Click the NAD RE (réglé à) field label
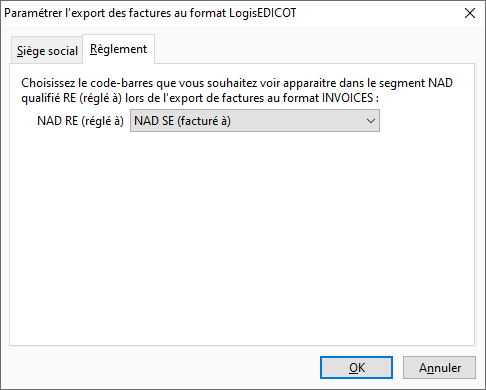 coord(80,121)
